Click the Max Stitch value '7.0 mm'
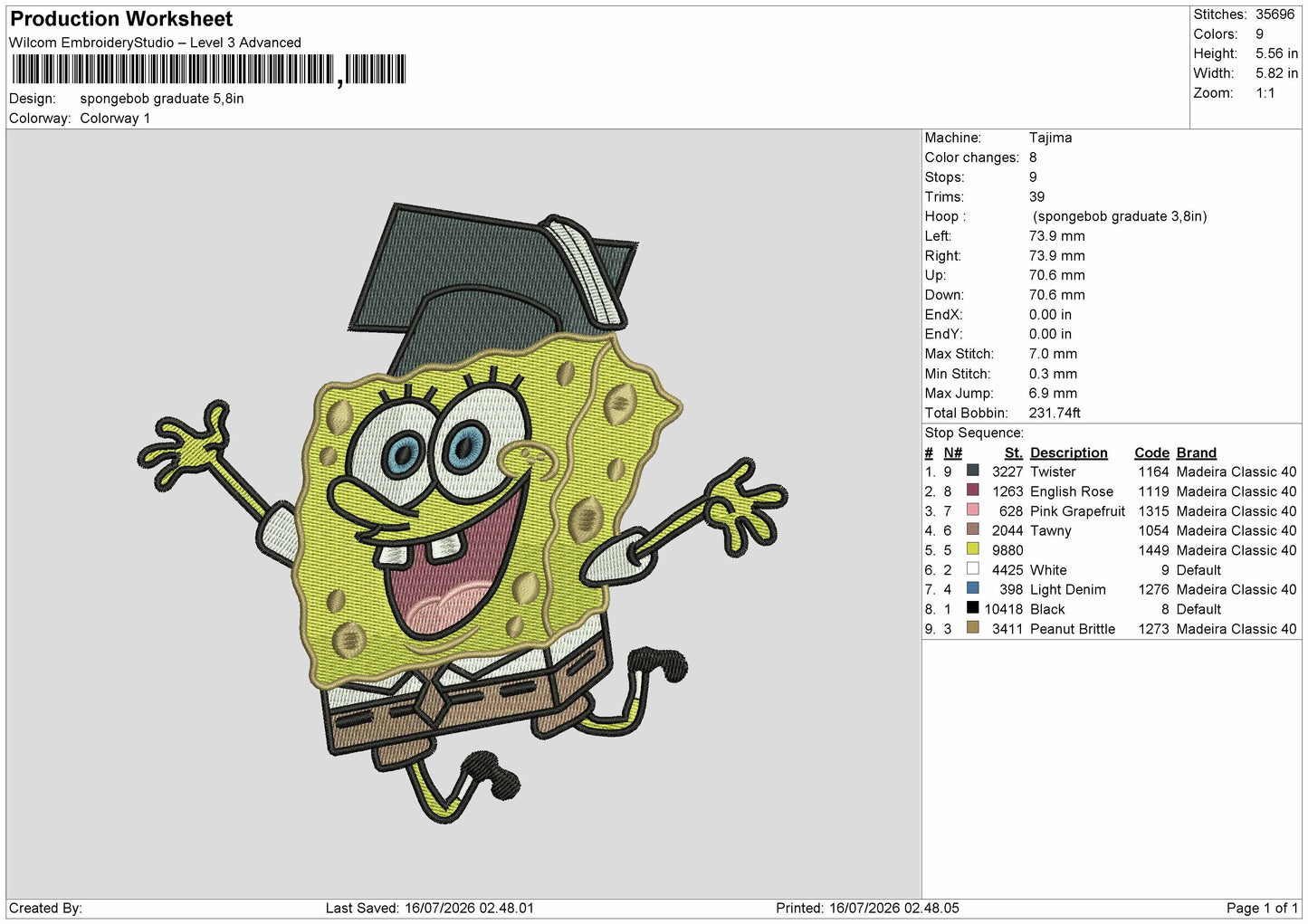The width and height of the screenshot is (1308, 924). click(1053, 354)
